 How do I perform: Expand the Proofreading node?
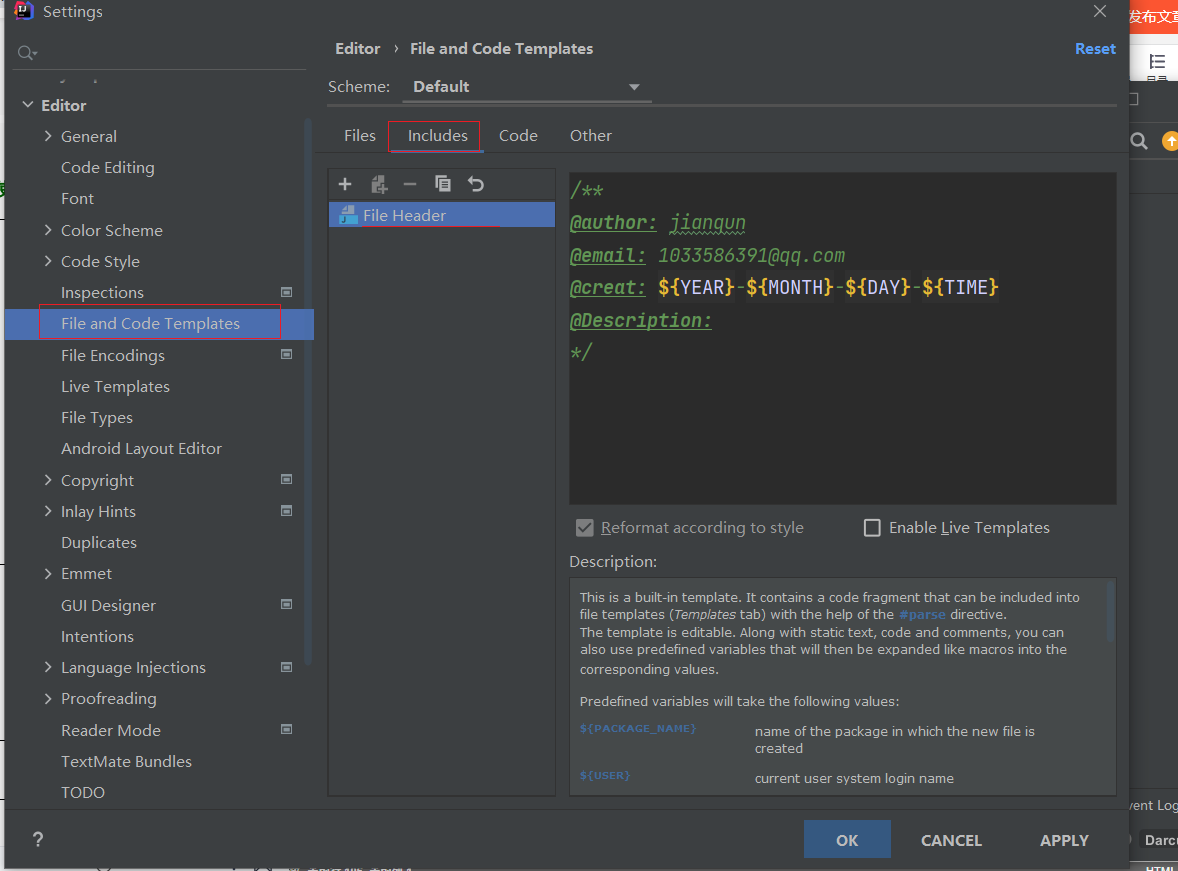tap(48, 698)
